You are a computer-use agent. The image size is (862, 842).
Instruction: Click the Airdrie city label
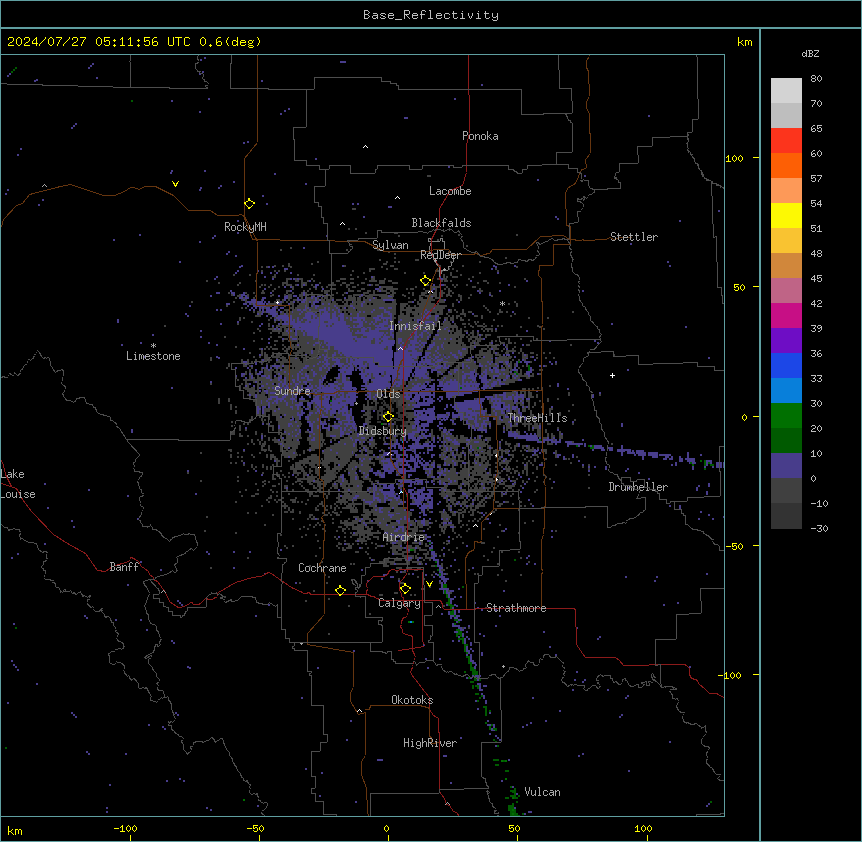[x=404, y=537]
